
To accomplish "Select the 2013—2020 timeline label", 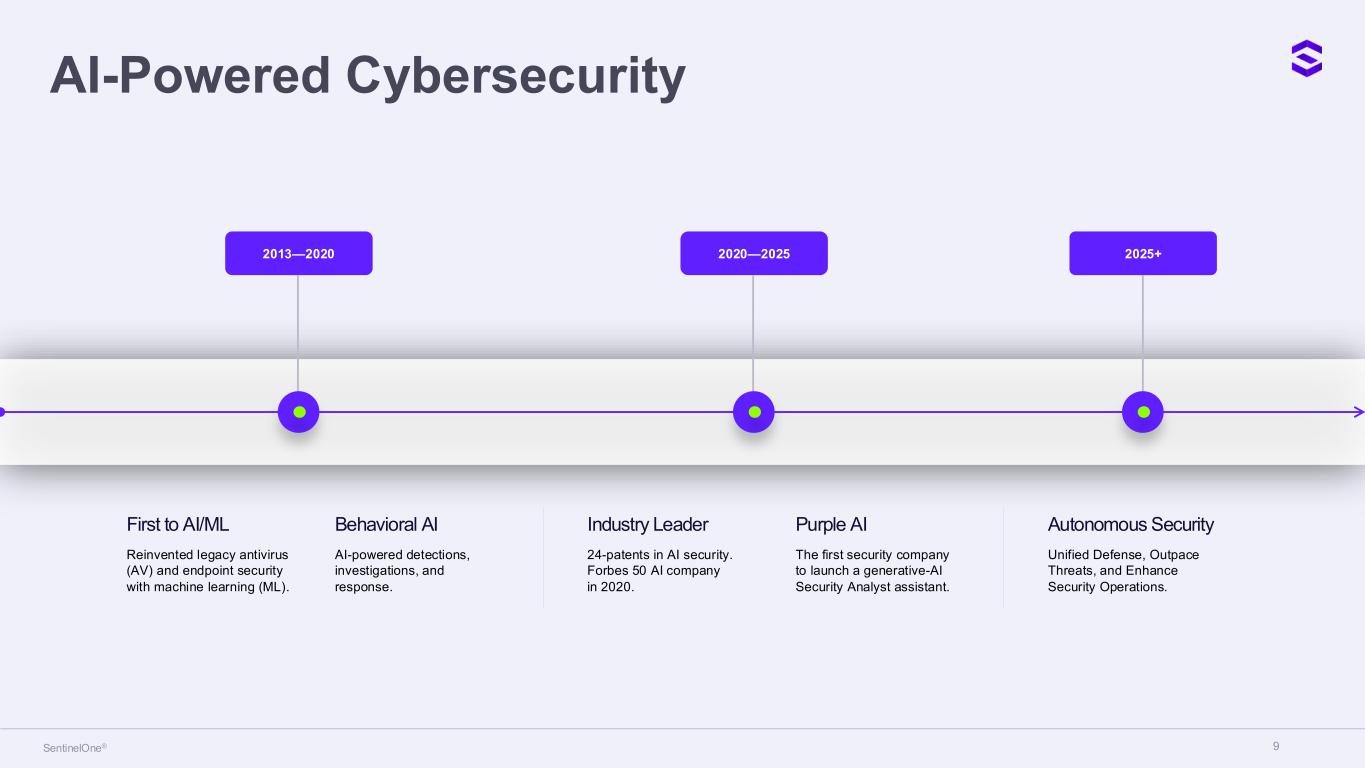I will [x=299, y=253].
